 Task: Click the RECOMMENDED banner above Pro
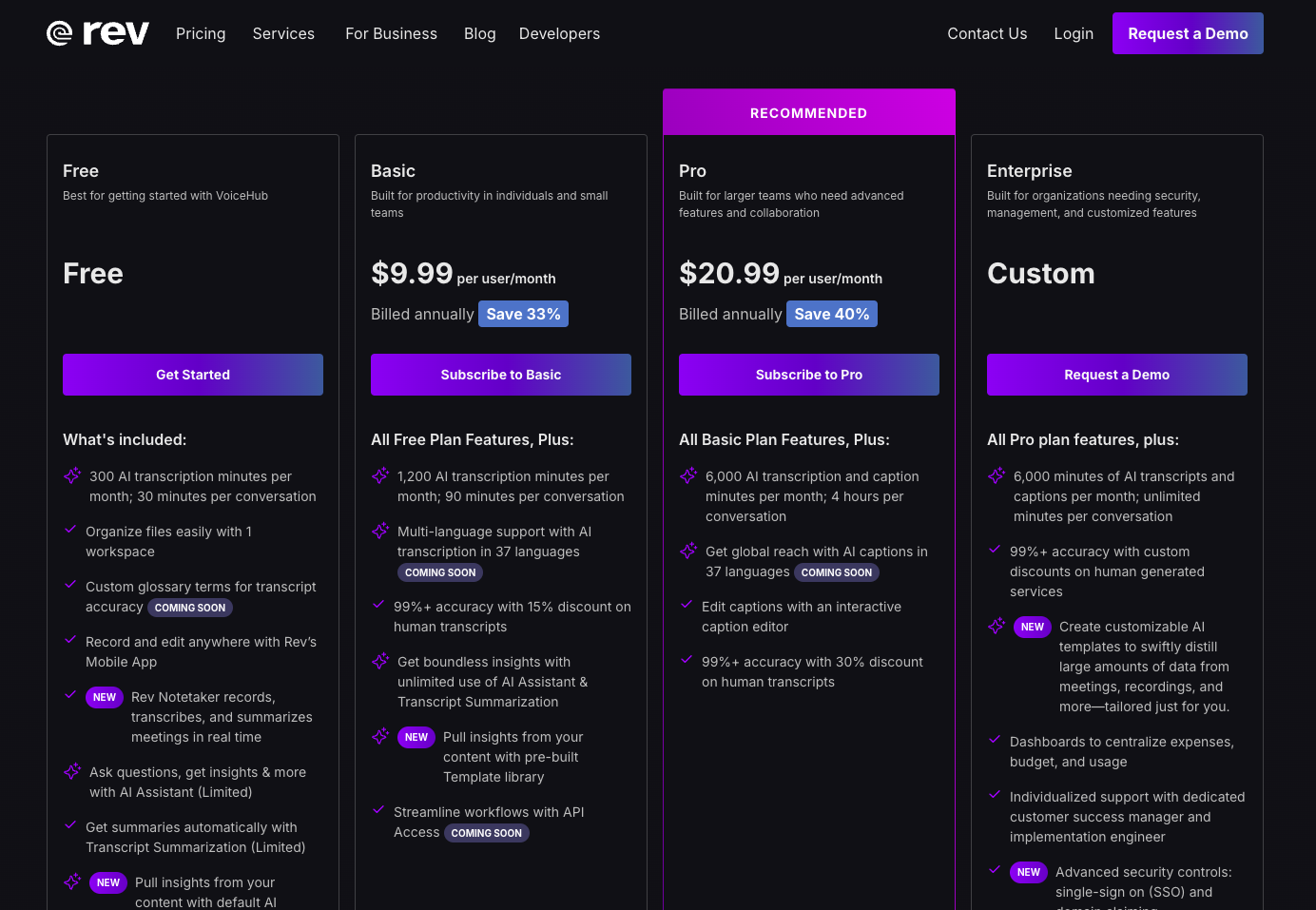point(809,112)
